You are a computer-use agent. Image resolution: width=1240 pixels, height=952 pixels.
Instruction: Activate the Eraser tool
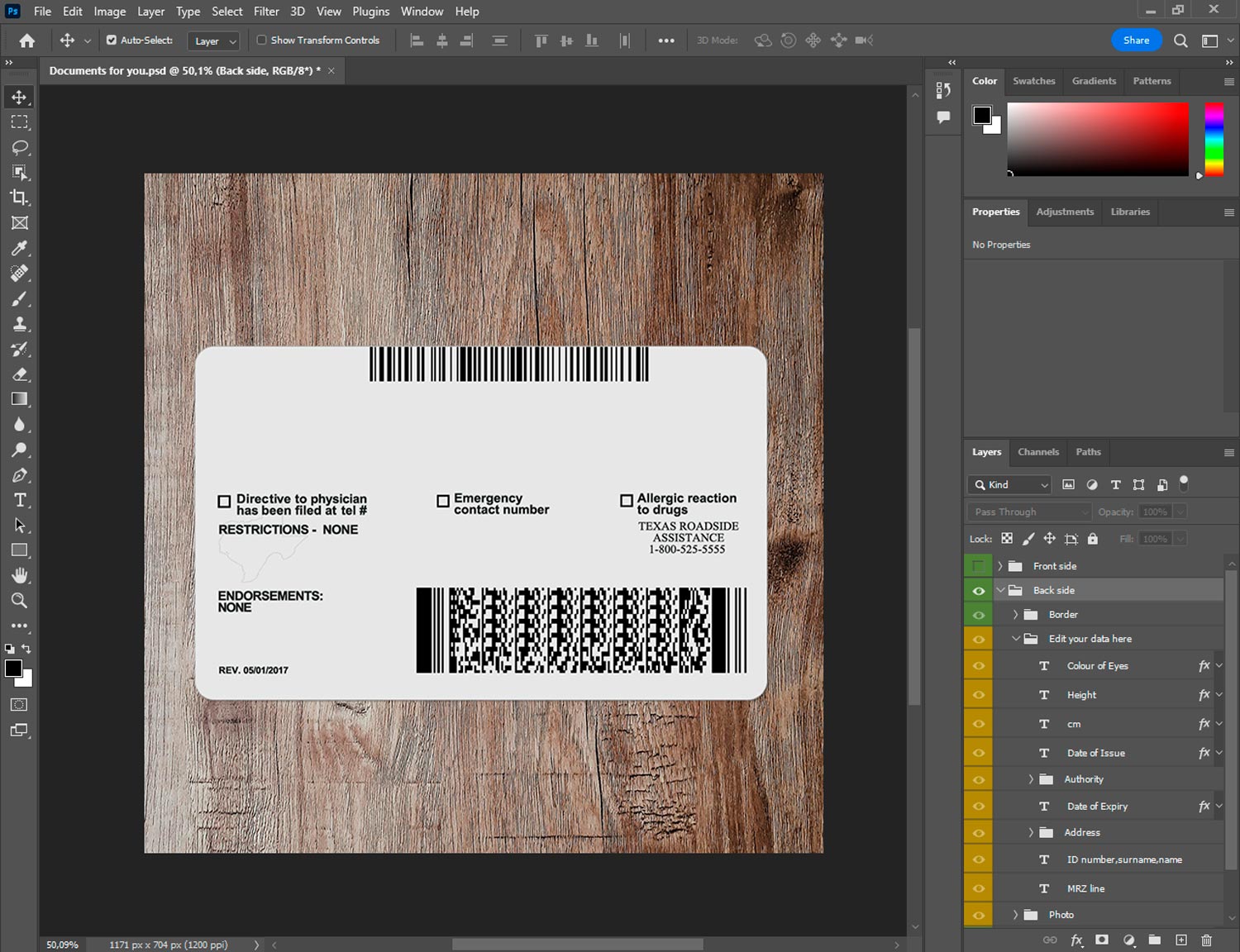(19, 374)
